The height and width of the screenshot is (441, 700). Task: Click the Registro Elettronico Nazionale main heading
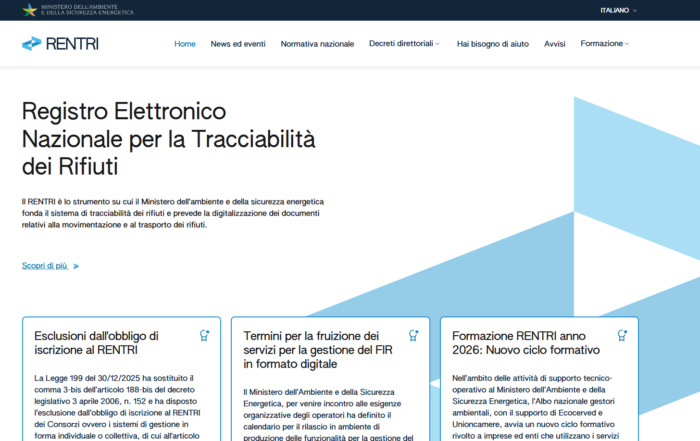(168, 138)
